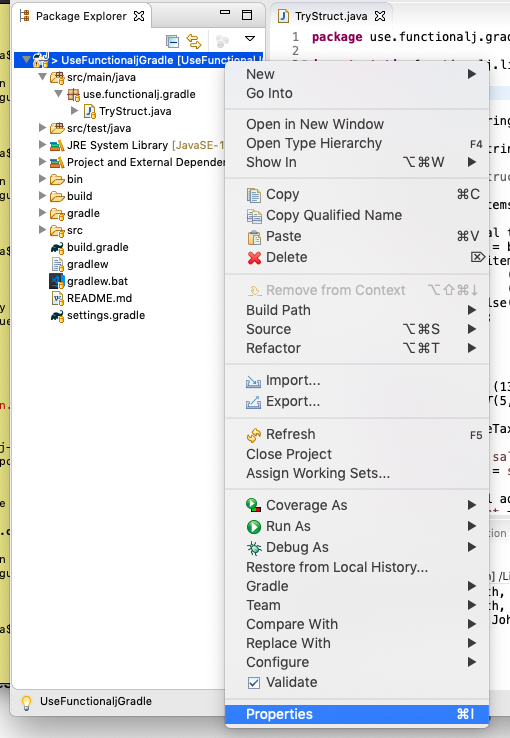Choose Refresh in context menu
Screen dimensions: 510x738
[x=357, y=434]
